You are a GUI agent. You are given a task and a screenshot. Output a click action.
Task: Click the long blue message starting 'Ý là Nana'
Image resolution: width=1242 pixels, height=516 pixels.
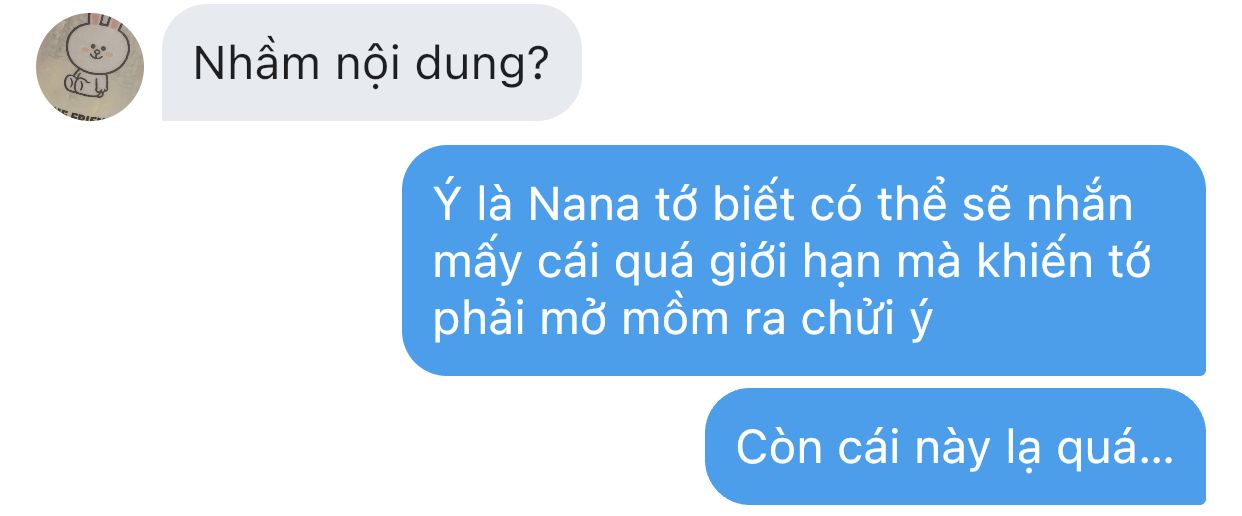click(x=804, y=261)
